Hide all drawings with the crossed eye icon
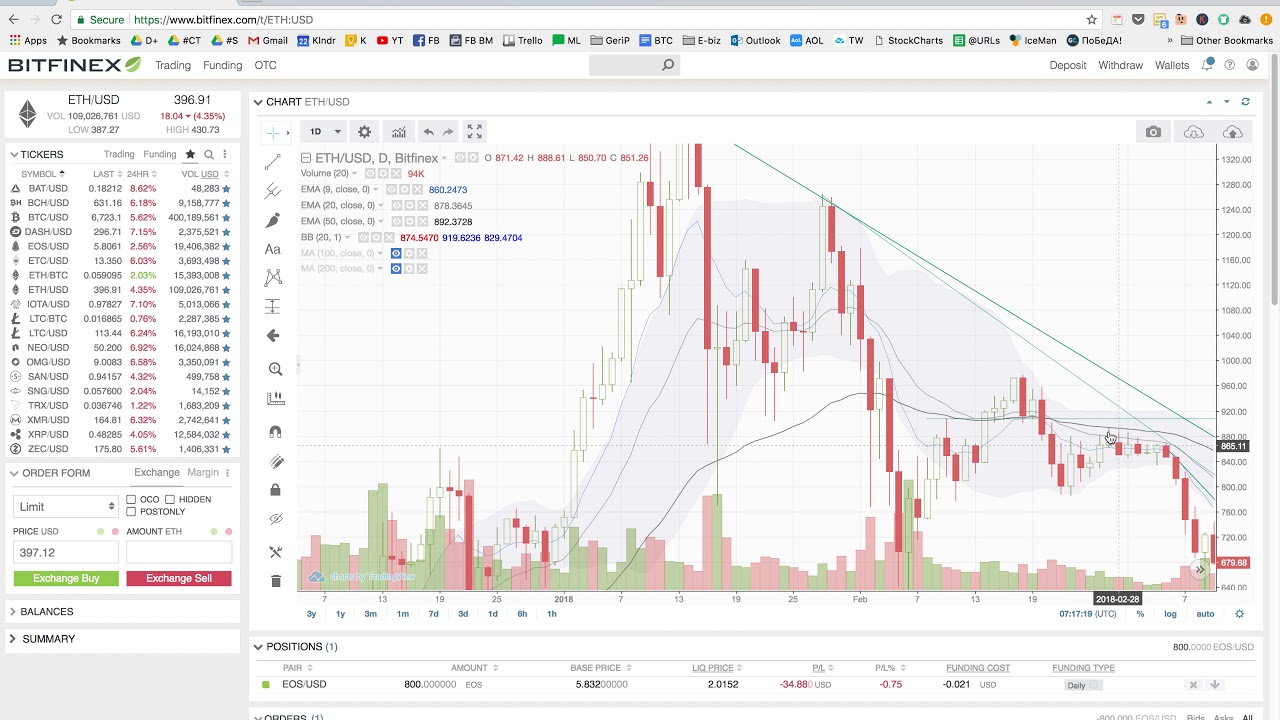Viewport: 1280px width, 720px height. [276, 519]
